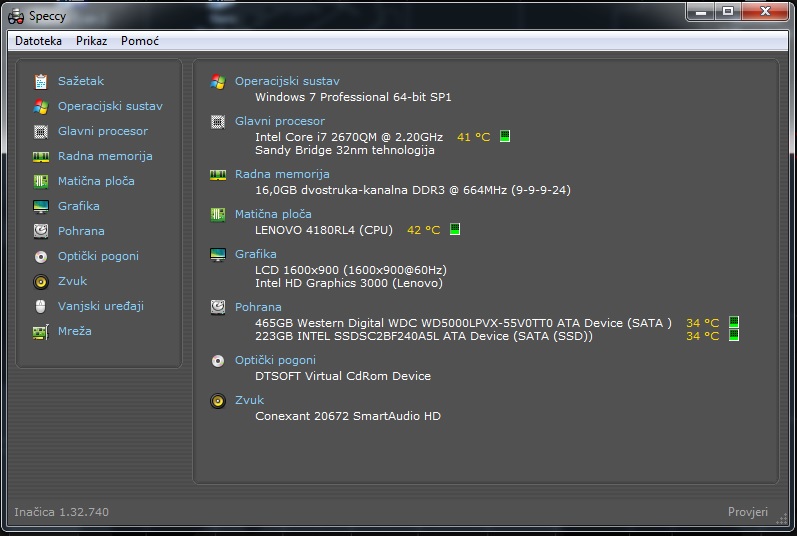Viewport: 797px width, 536px height.
Task: Click the Optički pogoni disc icon in sidebar
Action: 41,257
